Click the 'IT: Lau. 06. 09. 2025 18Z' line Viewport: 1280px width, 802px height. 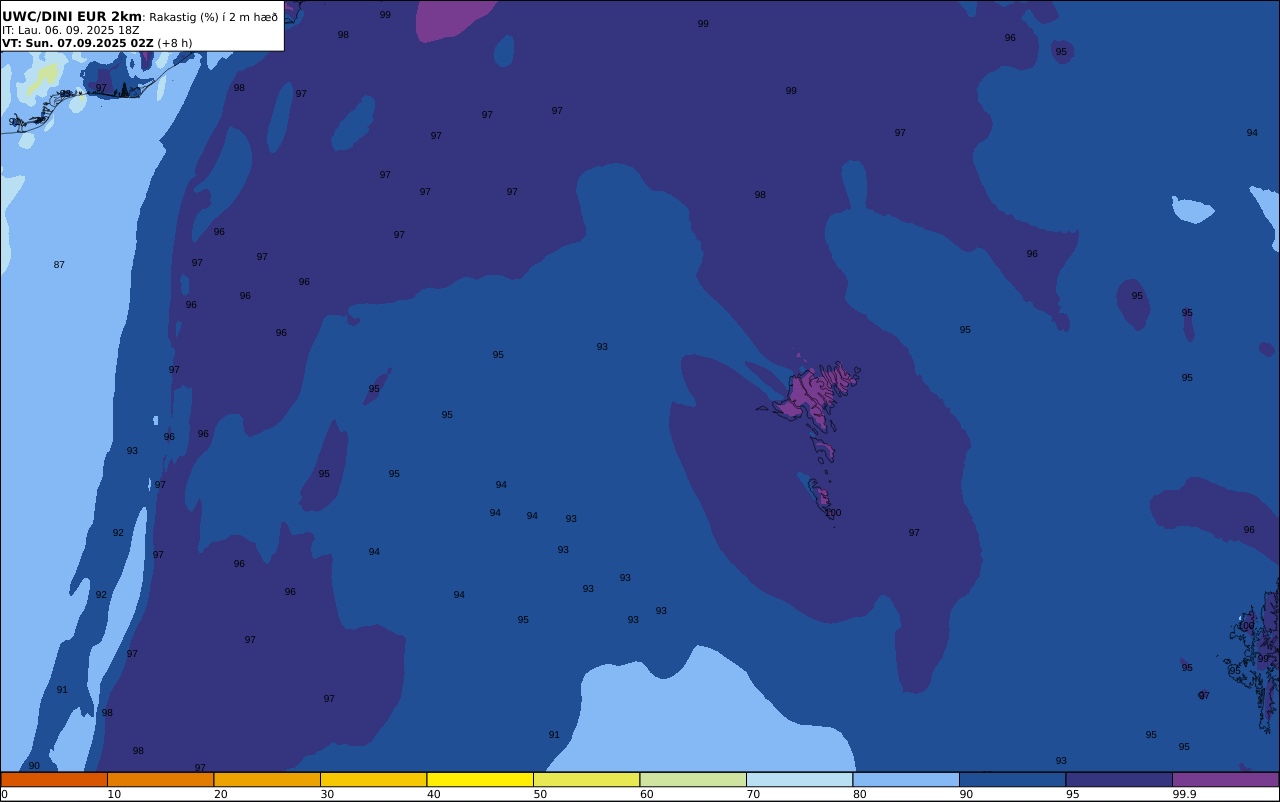[71, 30]
